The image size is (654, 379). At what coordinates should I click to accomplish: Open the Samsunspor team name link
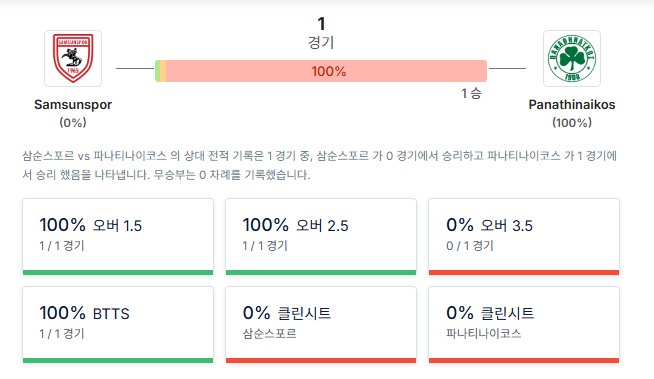point(73,104)
